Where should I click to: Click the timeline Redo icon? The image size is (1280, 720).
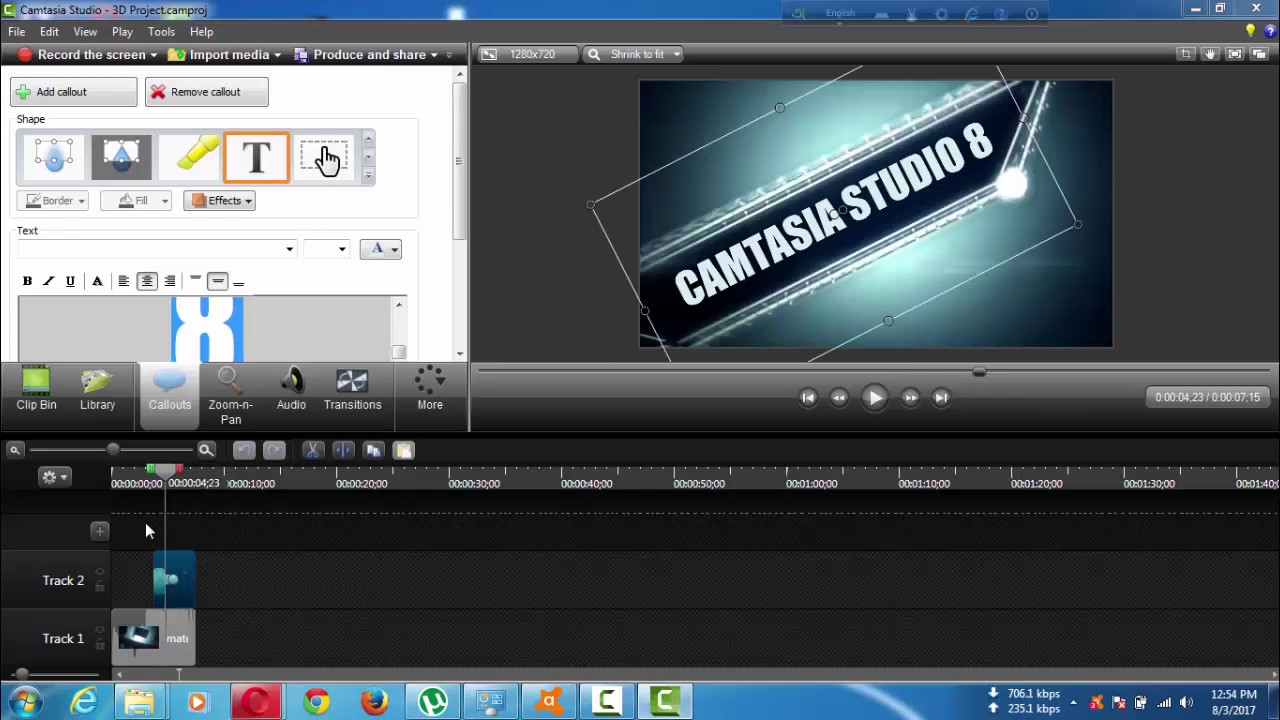click(x=274, y=451)
